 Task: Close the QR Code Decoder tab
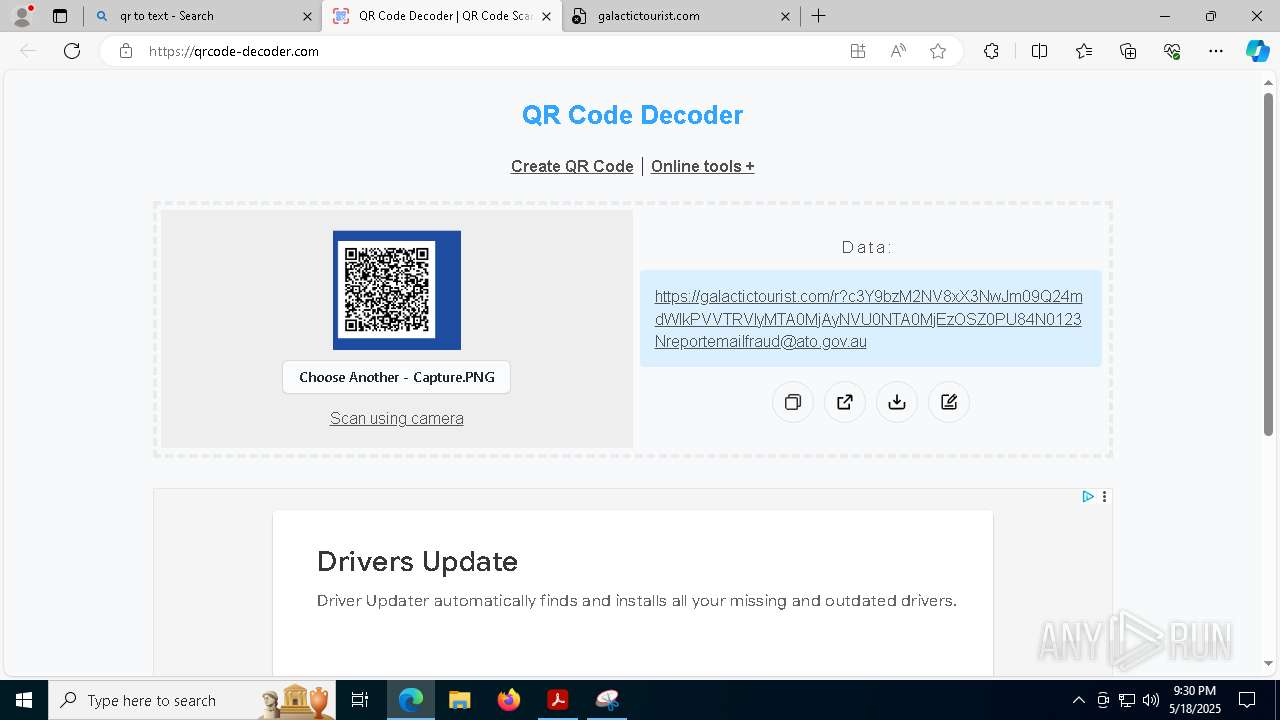pyautogui.click(x=546, y=16)
